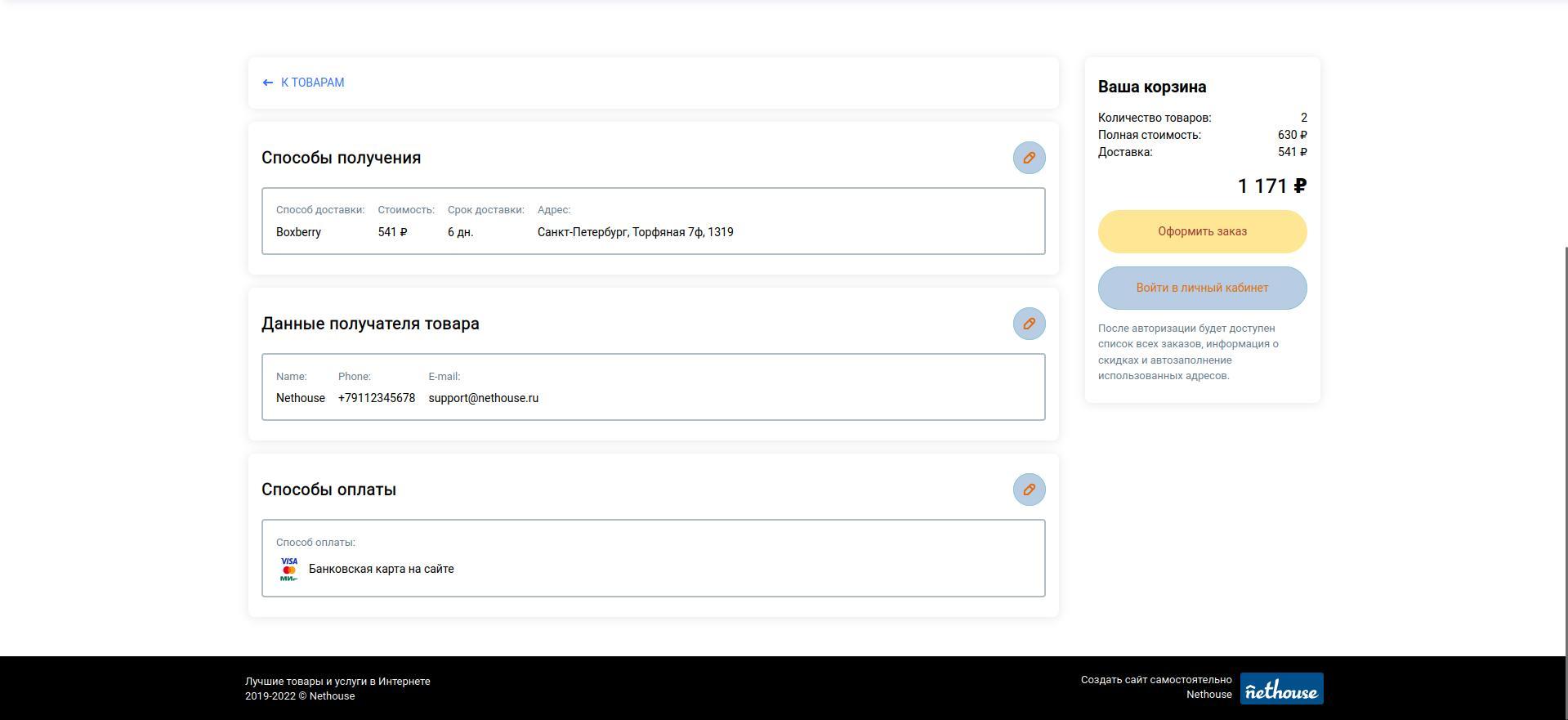Click the Данные получателя товара heading
This screenshot has height=720, width=1568.
click(x=370, y=324)
